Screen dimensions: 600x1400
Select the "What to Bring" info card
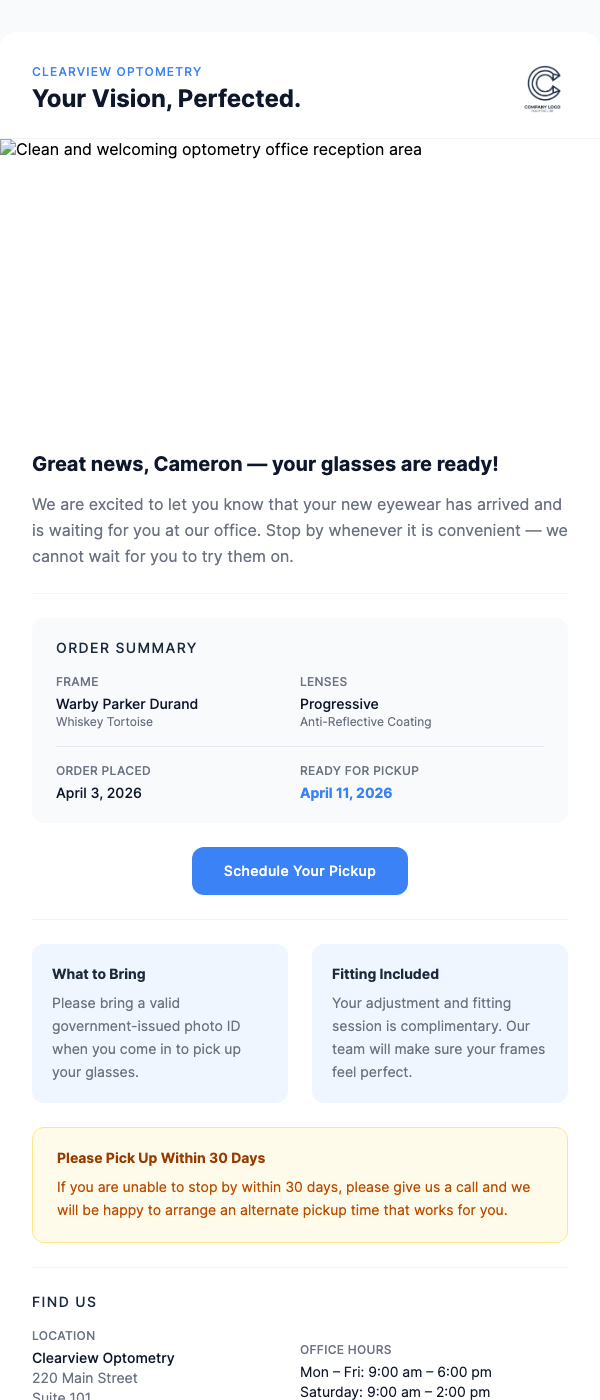pos(160,1022)
